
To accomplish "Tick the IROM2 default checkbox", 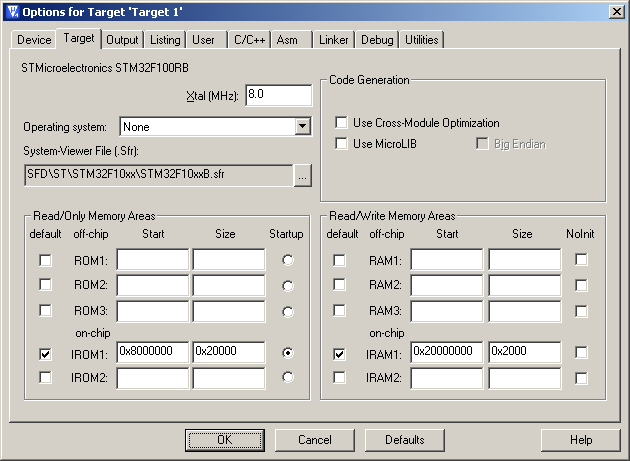I will click(45, 377).
